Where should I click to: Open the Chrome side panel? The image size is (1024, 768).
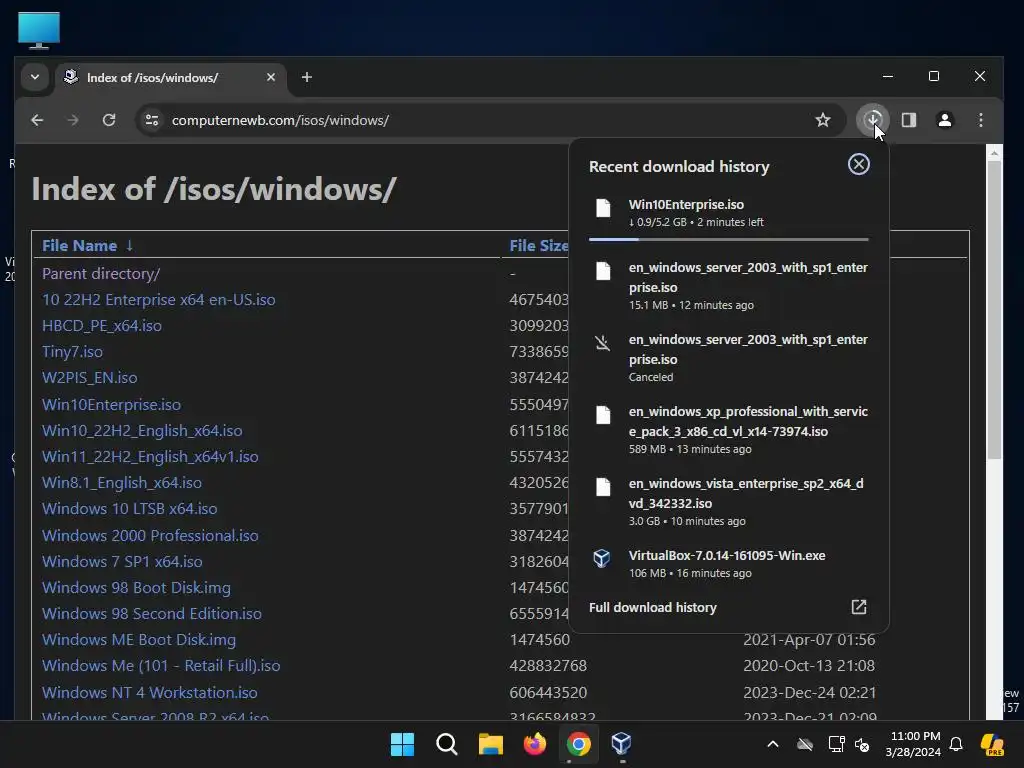coord(908,120)
